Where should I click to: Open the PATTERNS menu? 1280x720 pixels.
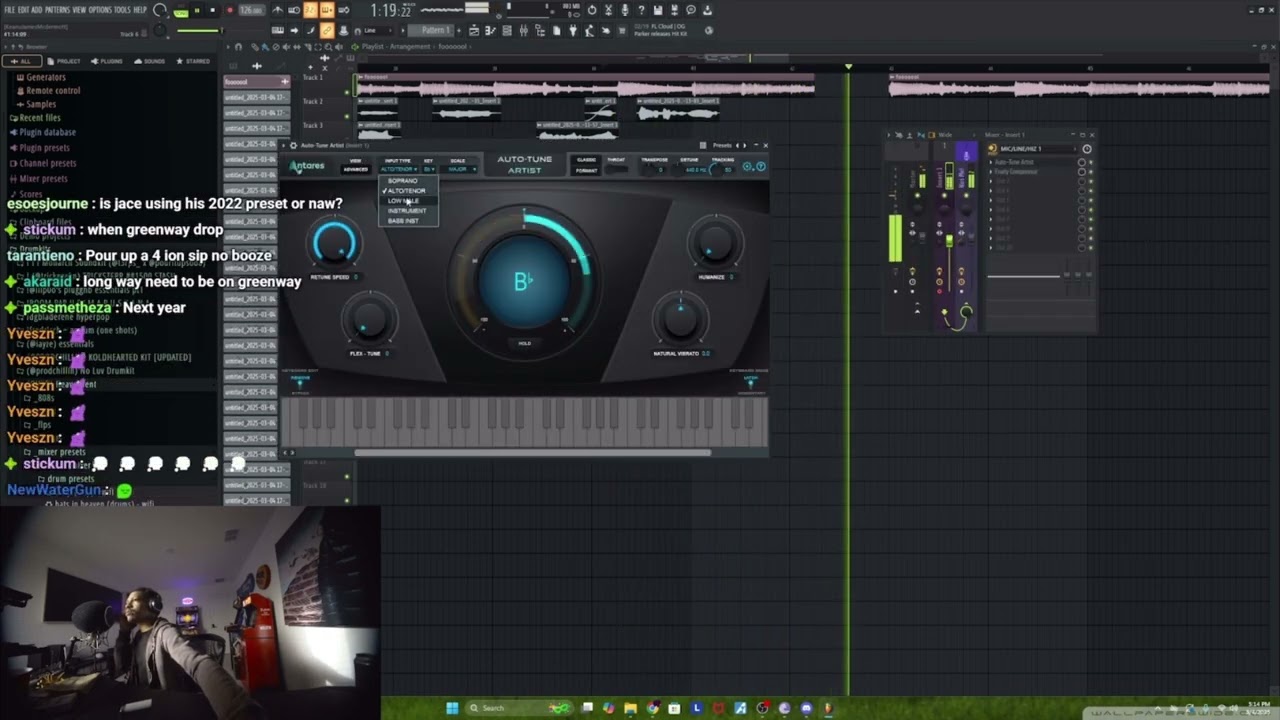tap(57, 10)
